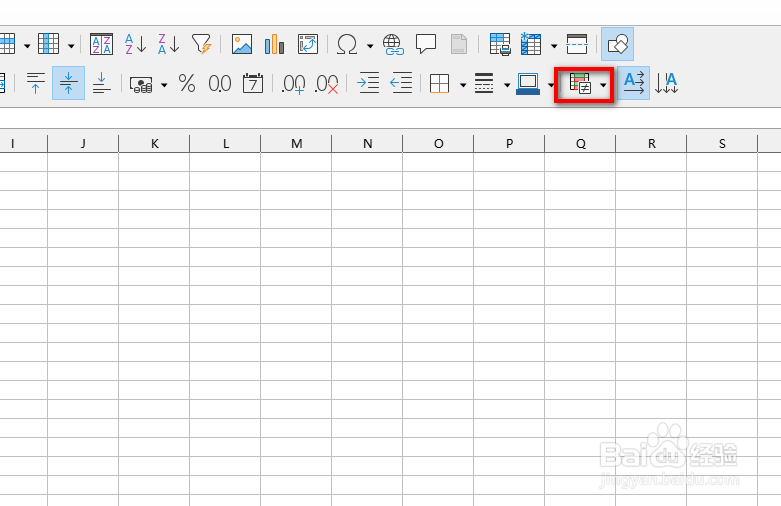The image size is (781, 506).
Task: Select column S header
Action: point(722,143)
